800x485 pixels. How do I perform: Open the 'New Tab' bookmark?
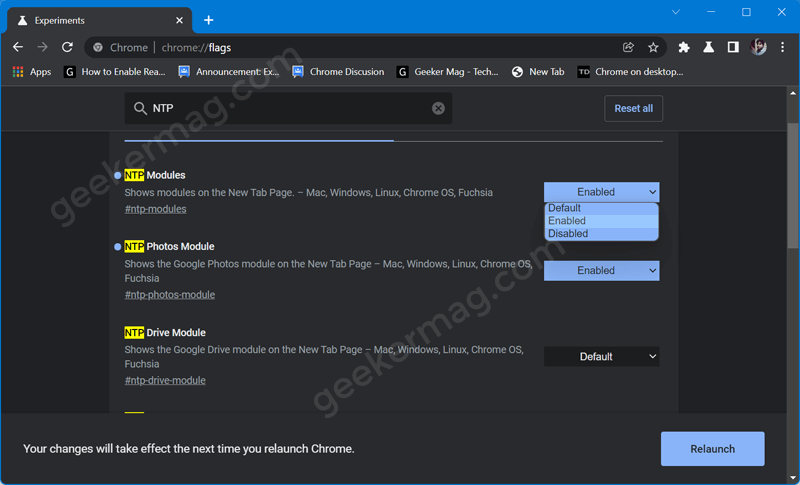538,72
